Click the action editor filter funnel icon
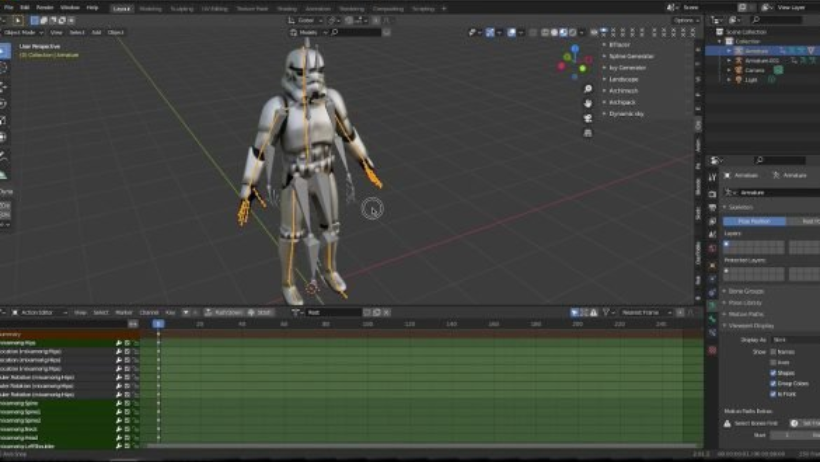Image resolution: width=820 pixels, height=462 pixels. pos(606,312)
